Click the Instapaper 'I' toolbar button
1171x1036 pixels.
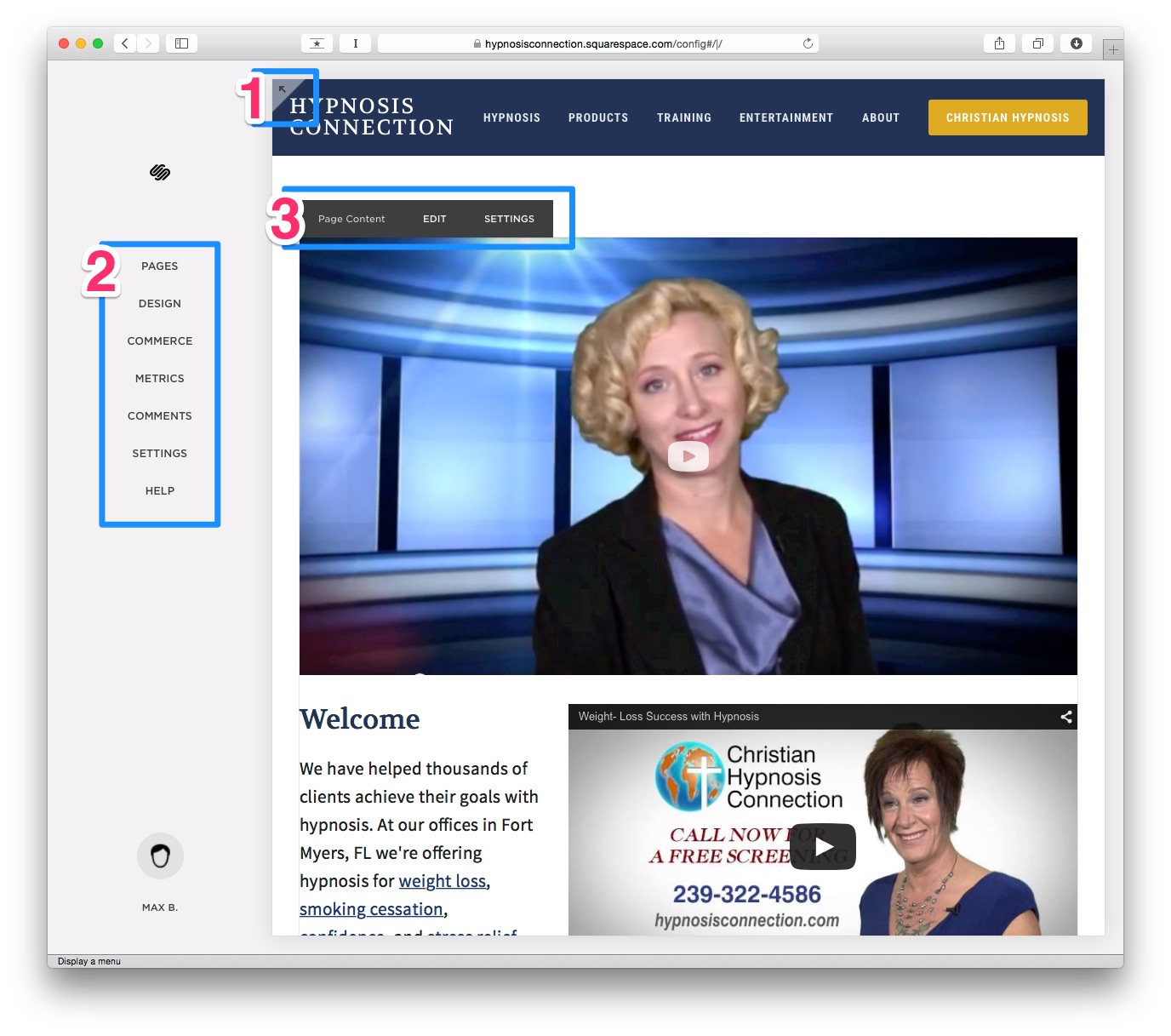coord(355,43)
